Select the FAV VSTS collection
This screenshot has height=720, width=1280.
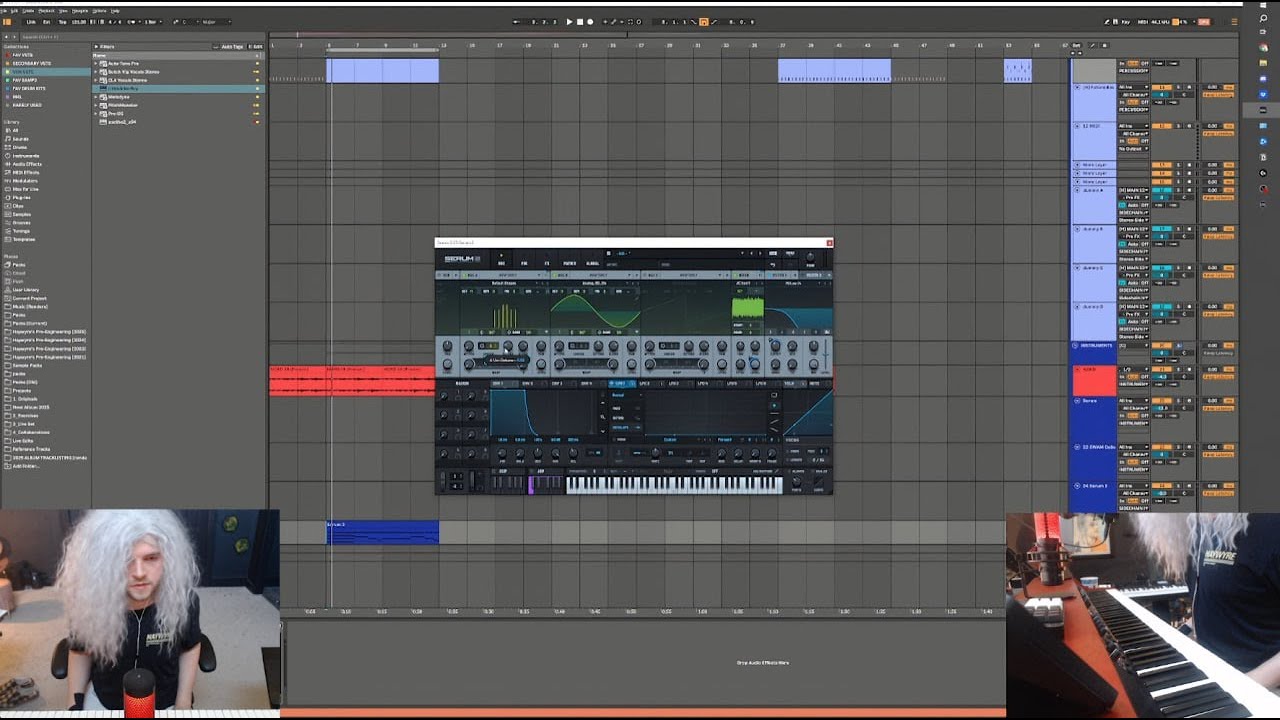[22, 55]
